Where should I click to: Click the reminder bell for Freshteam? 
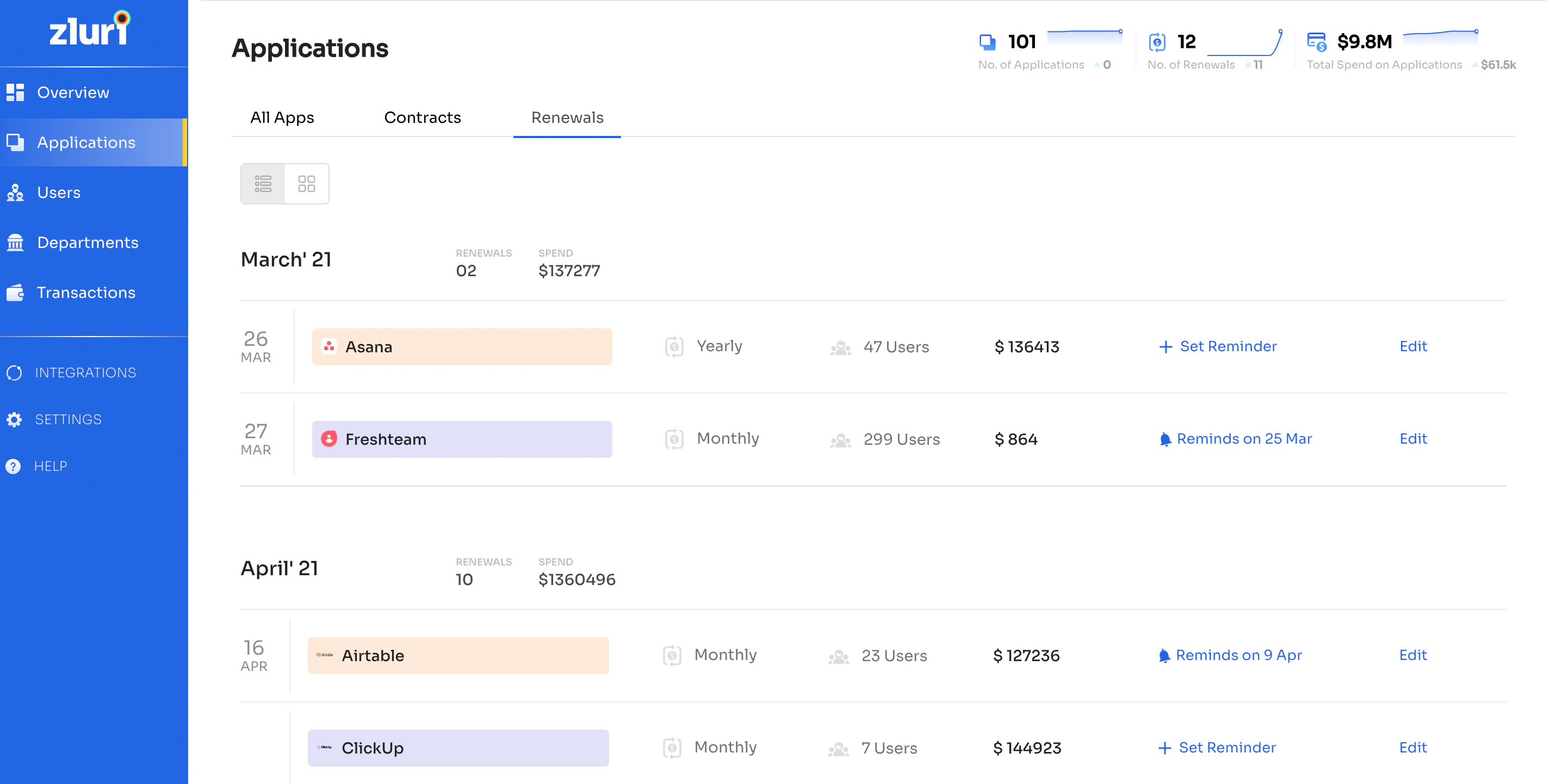[x=1165, y=439]
